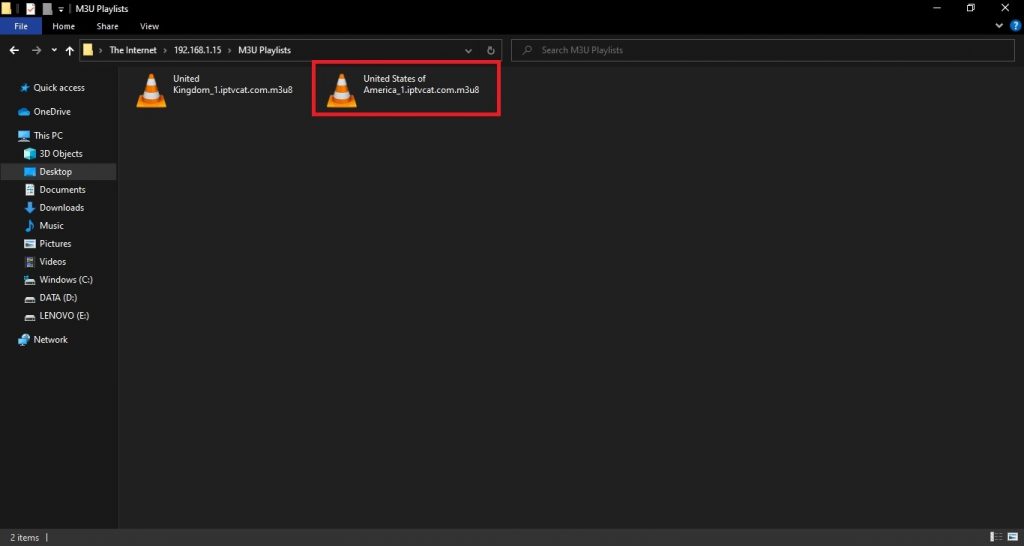
Task: Select United States of America m3u8 file
Action: 405,90
